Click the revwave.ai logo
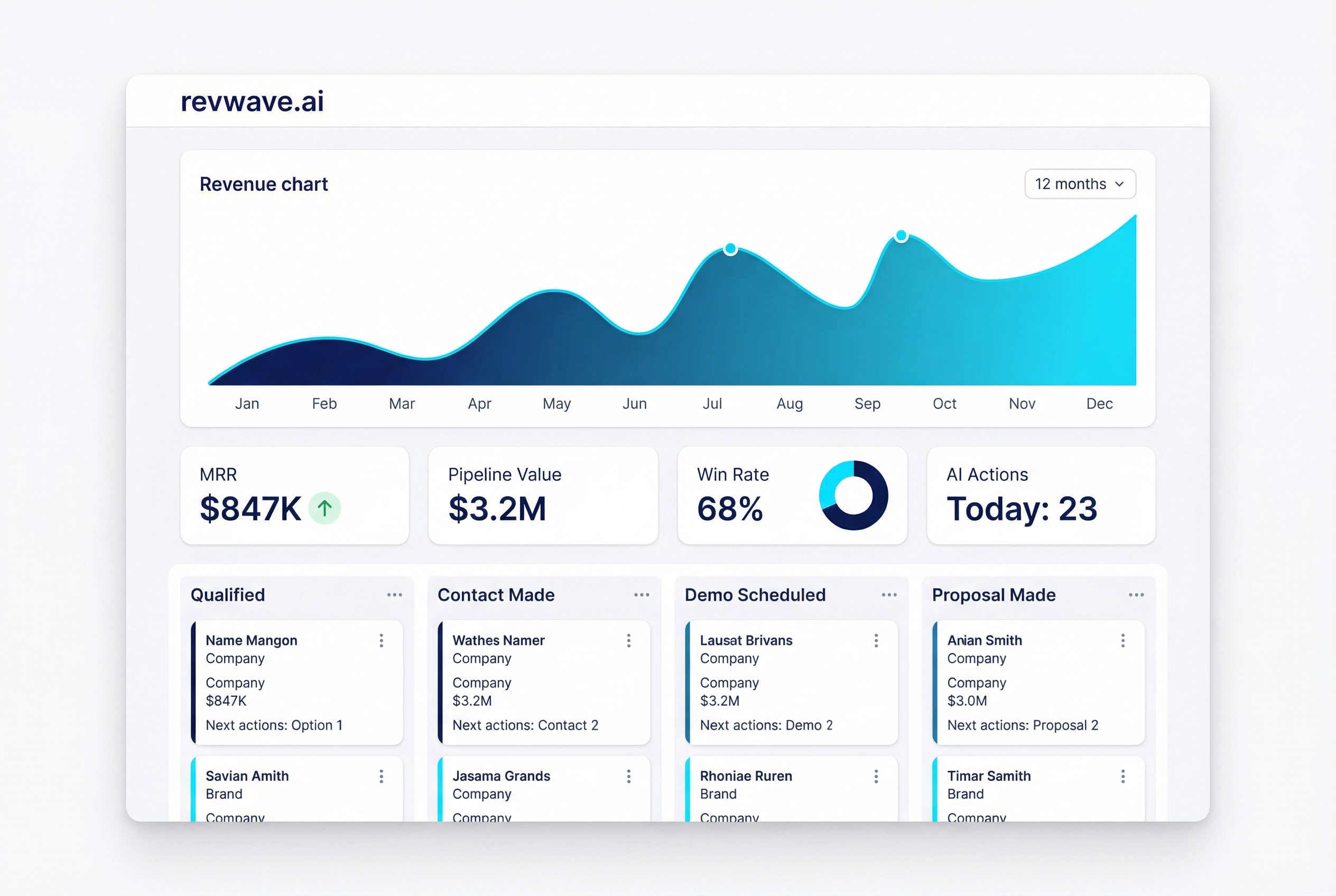Screen dimensions: 1336x896 [252, 102]
